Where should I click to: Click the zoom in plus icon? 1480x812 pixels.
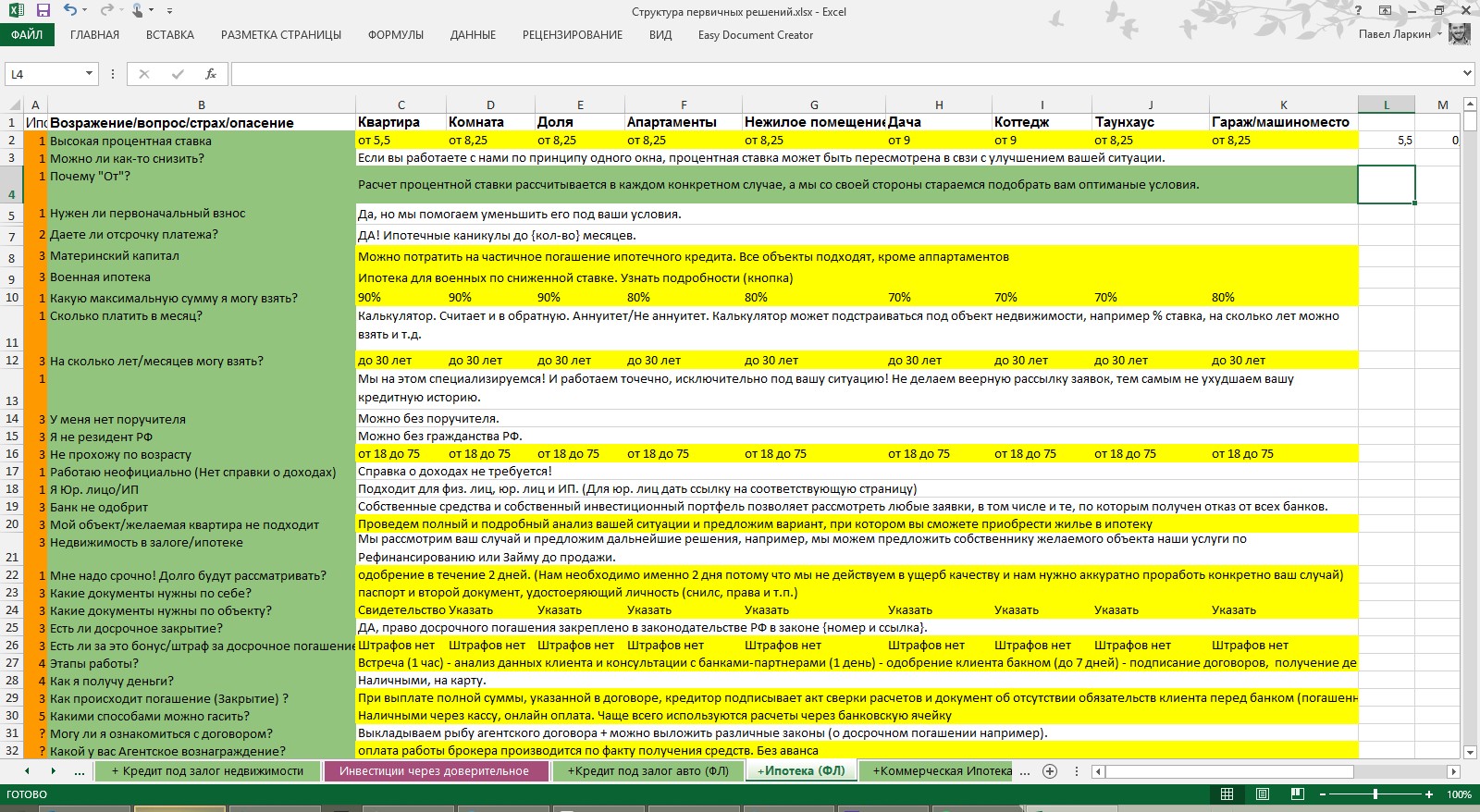[1429, 794]
